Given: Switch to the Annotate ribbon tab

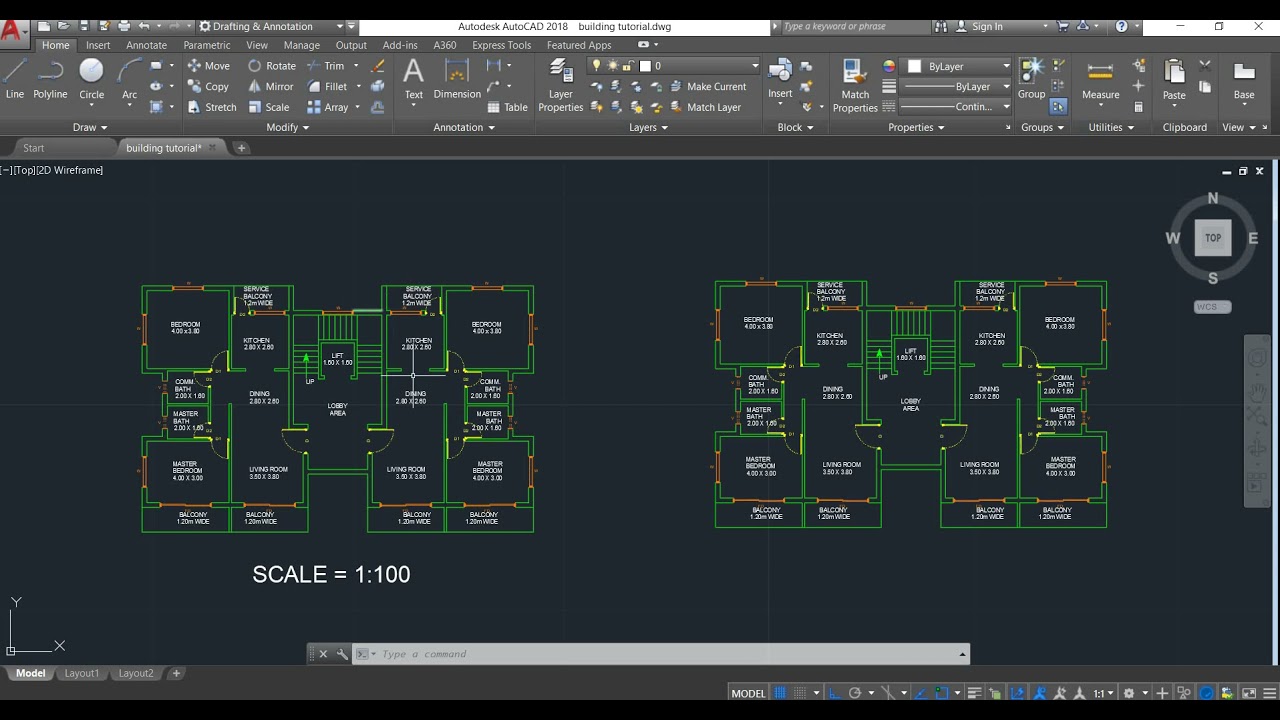Looking at the screenshot, I should [146, 45].
